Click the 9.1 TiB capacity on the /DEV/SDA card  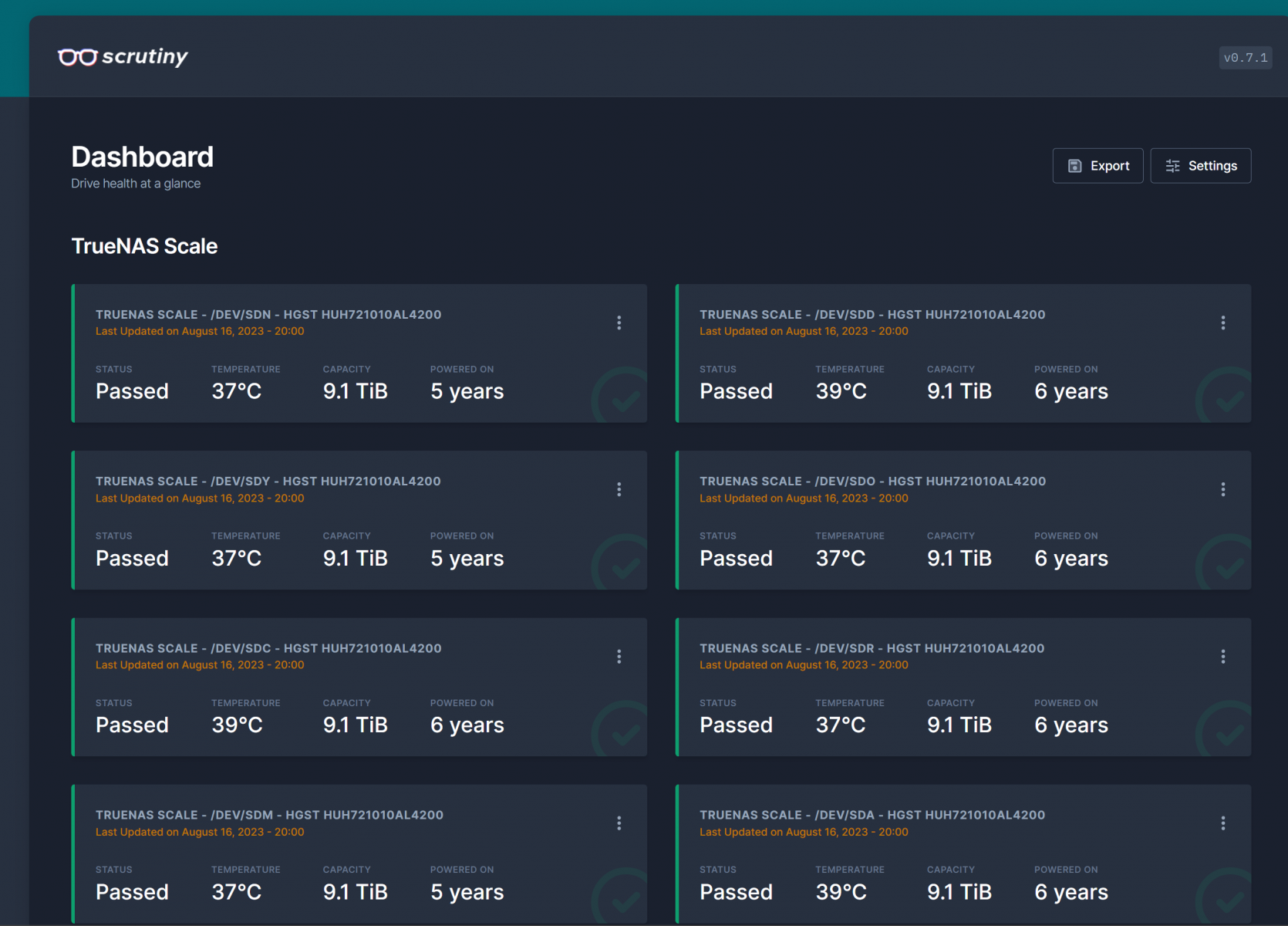959,892
